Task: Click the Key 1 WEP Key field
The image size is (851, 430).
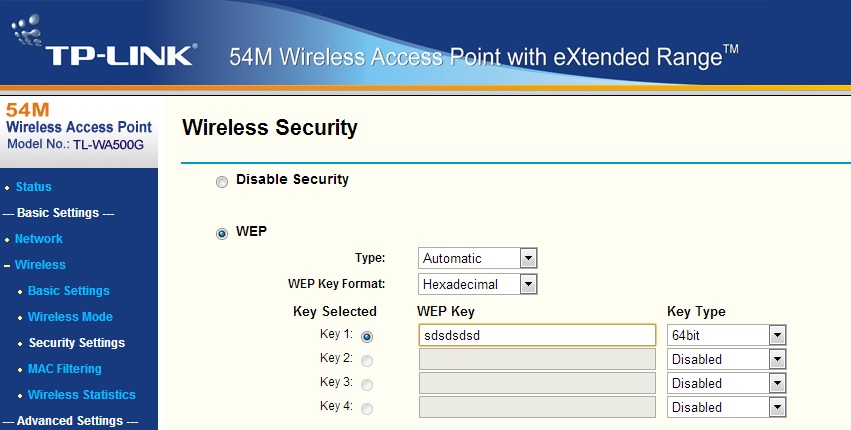Action: pyautogui.click(x=537, y=335)
